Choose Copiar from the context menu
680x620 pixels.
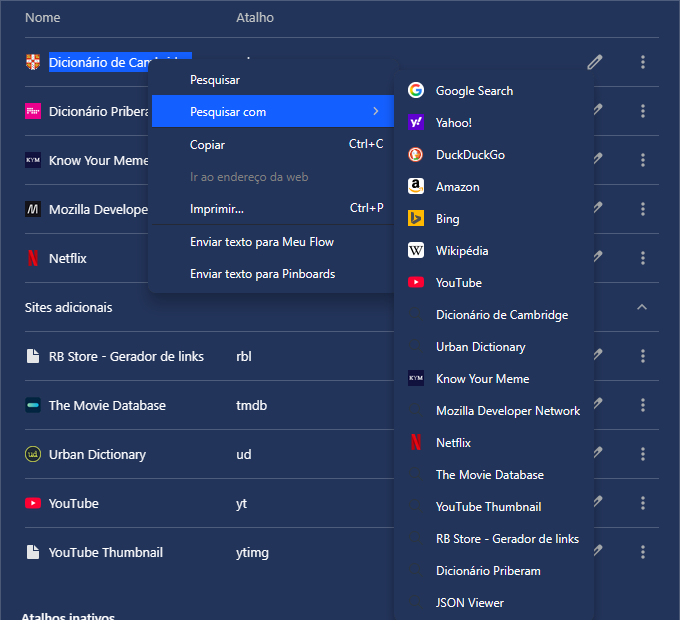(x=273, y=144)
